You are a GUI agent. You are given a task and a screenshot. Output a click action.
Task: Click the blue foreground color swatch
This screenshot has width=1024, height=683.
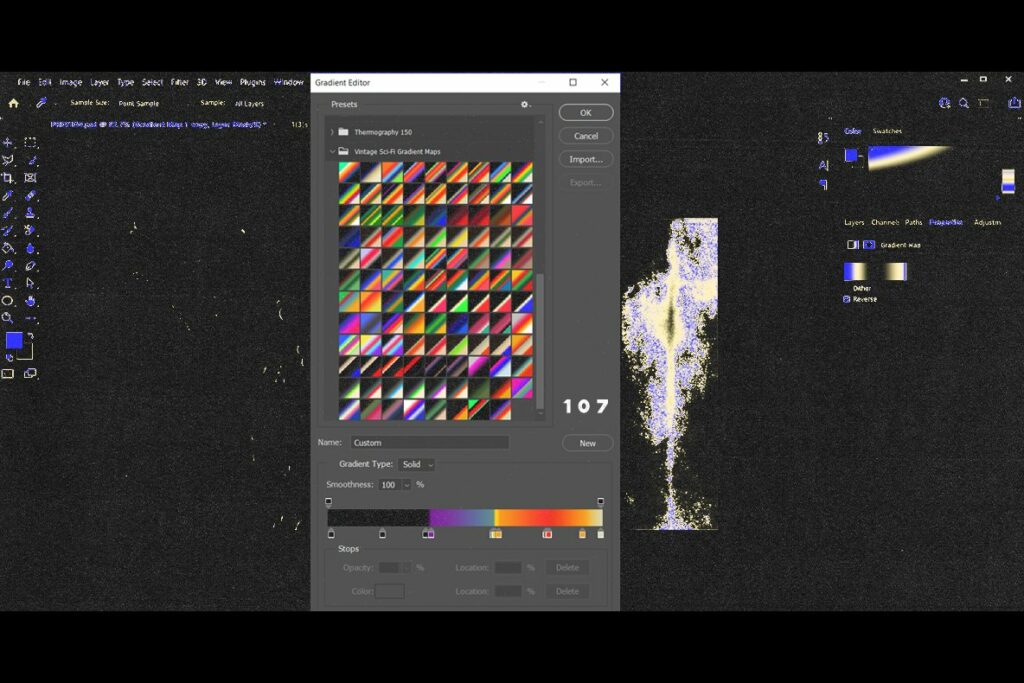pos(14,342)
